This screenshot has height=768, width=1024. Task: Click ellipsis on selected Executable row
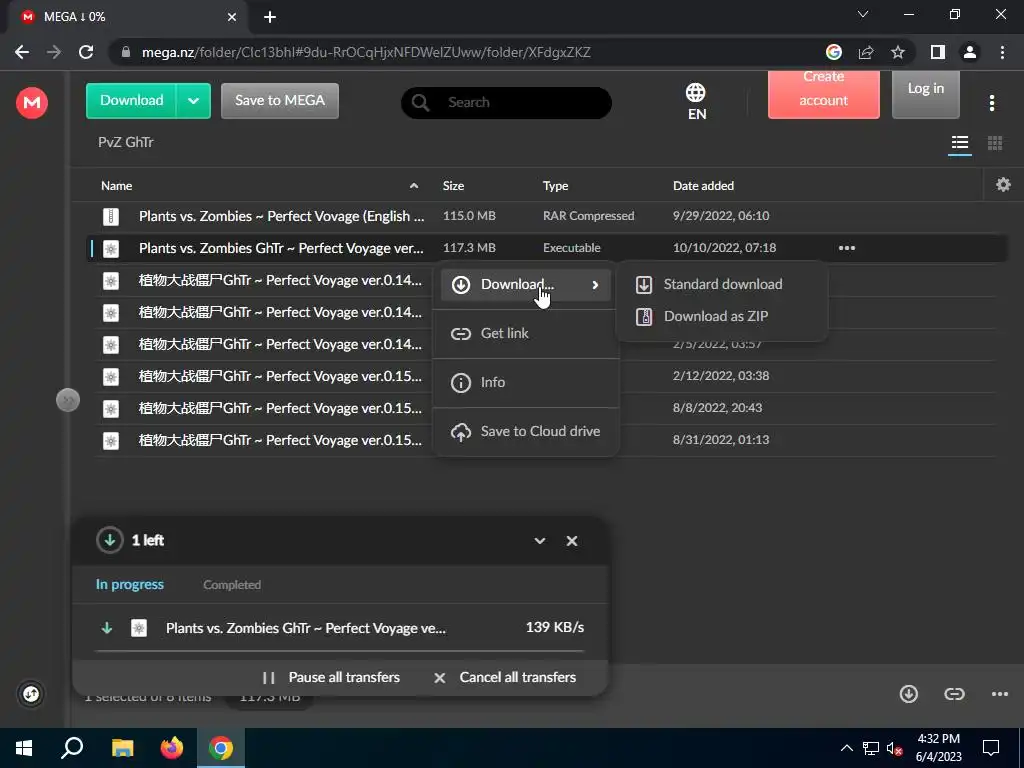tap(847, 248)
